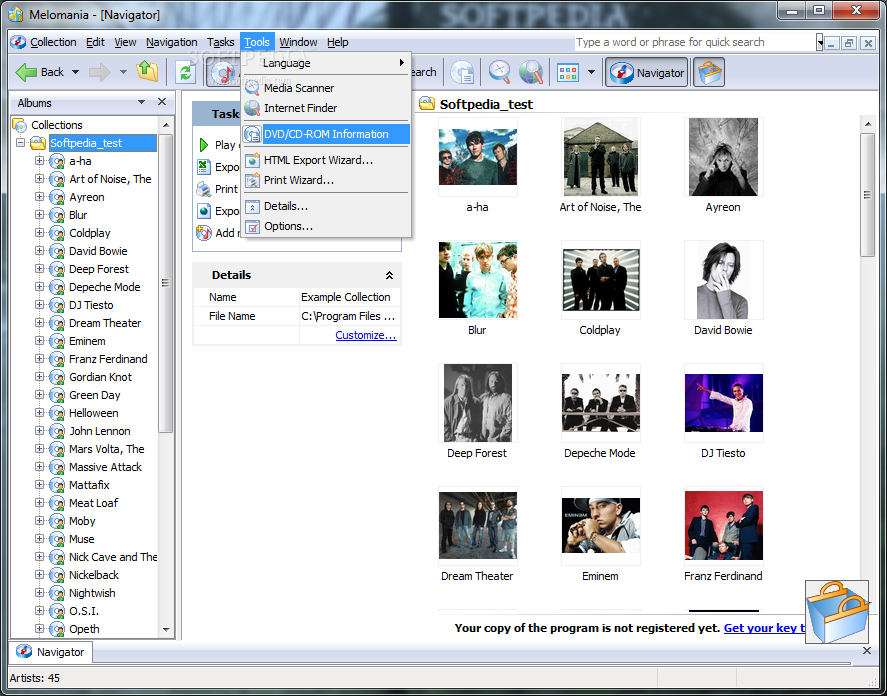Open the Blur artist thumbnail
887x696 pixels.
pyautogui.click(x=477, y=280)
